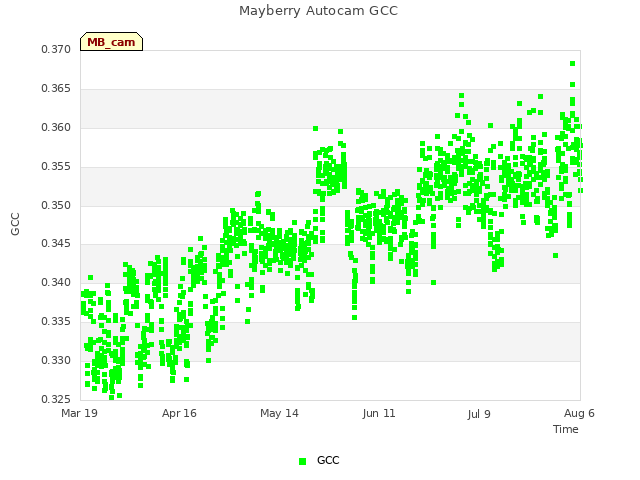
Task: Click the 0.355 y-axis value
Action: tap(56, 167)
